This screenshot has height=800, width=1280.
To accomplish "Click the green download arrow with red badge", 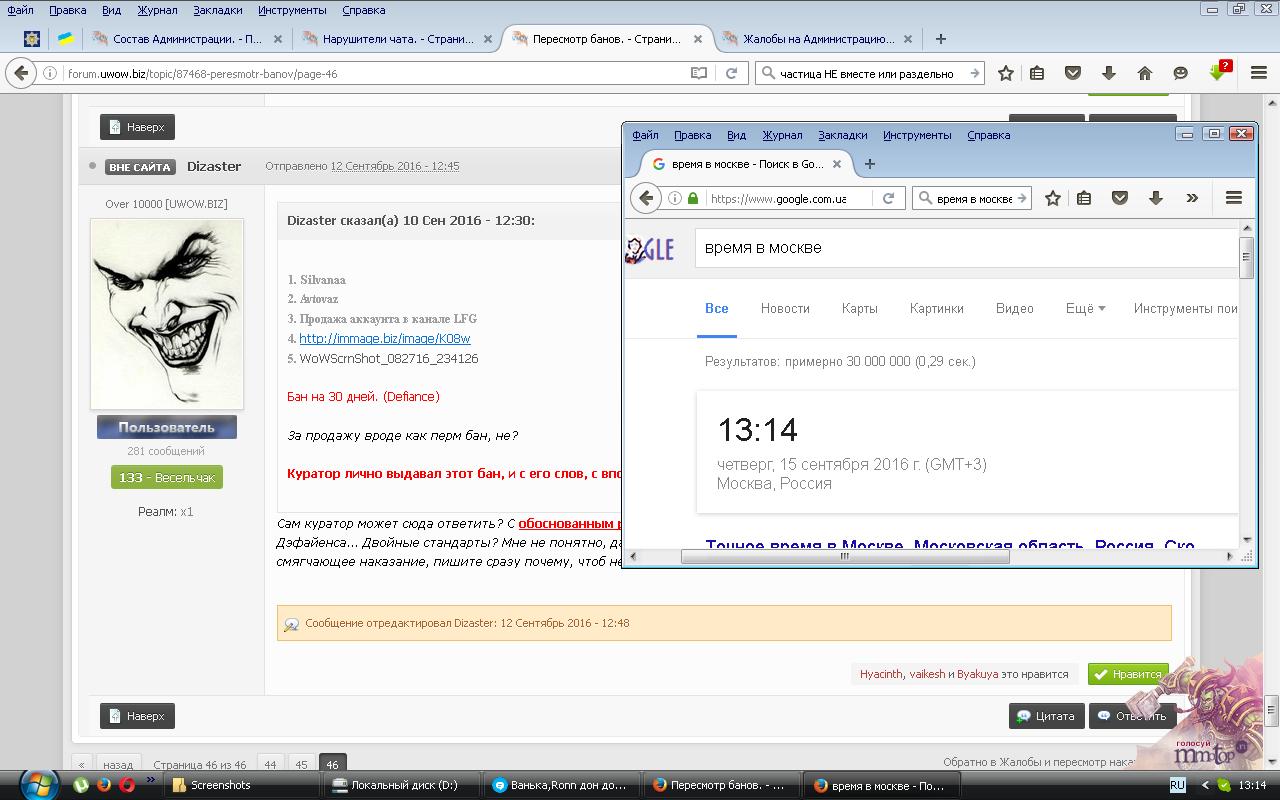I will click(1218, 73).
